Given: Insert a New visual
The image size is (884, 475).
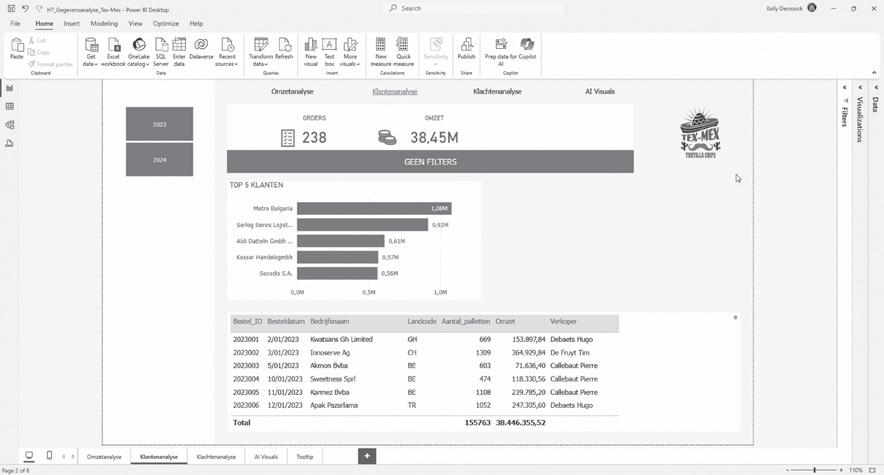Looking at the screenshot, I should tap(311, 52).
